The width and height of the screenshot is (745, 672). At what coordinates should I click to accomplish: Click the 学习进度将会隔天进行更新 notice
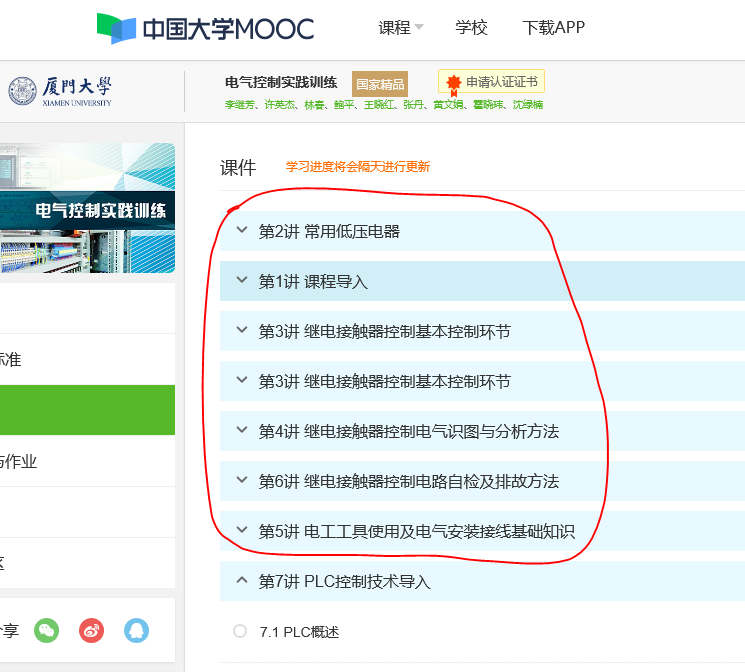pyautogui.click(x=358, y=167)
